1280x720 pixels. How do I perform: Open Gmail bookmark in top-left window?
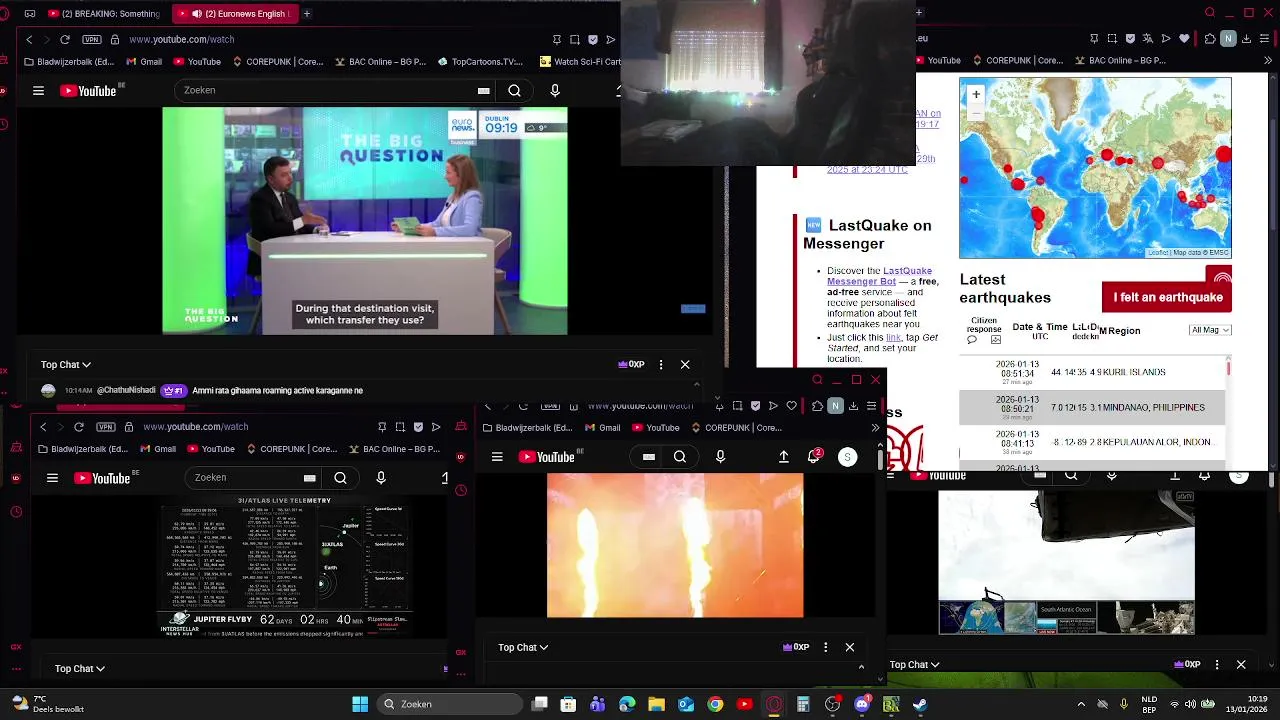(x=144, y=62)
